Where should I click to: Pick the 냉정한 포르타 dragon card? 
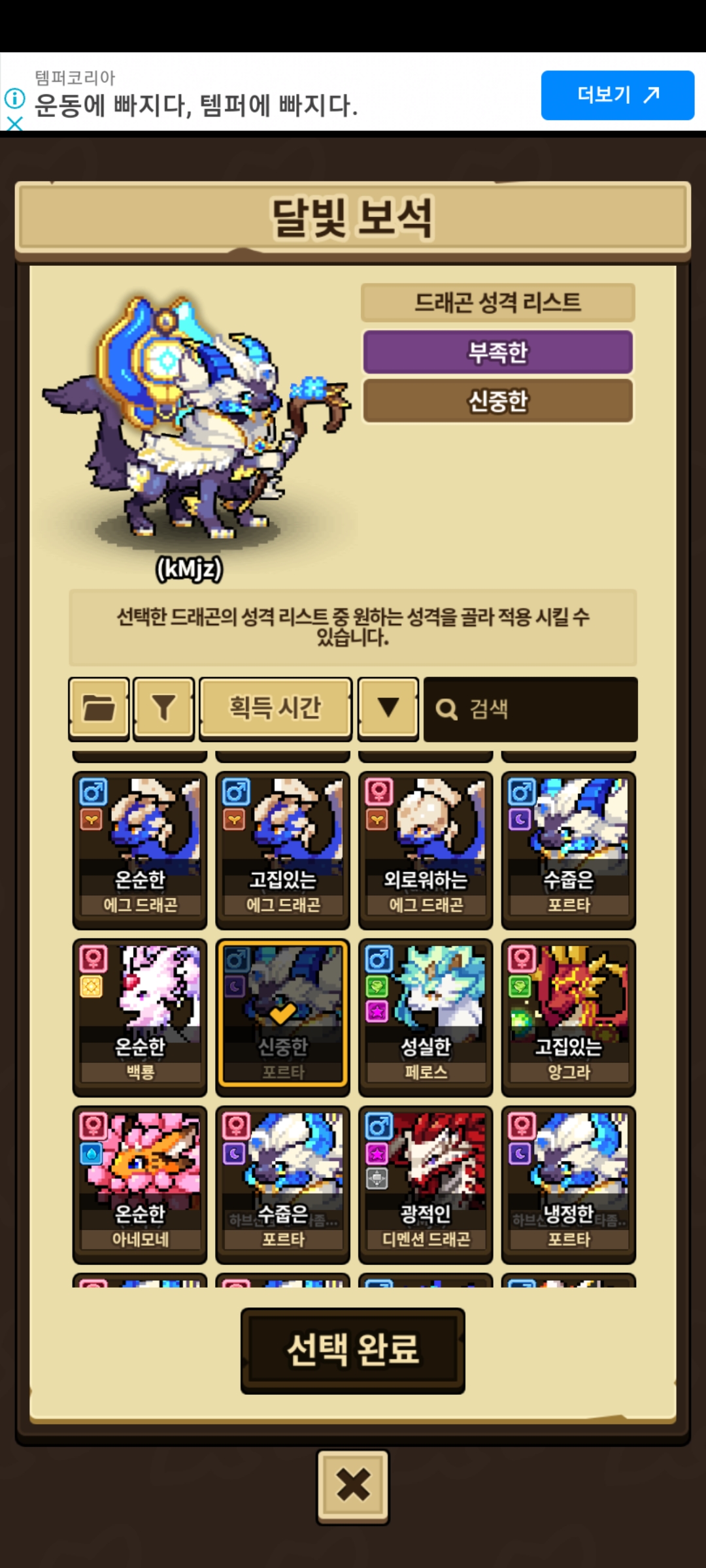pyautogui.click(x=569, y=1184)
